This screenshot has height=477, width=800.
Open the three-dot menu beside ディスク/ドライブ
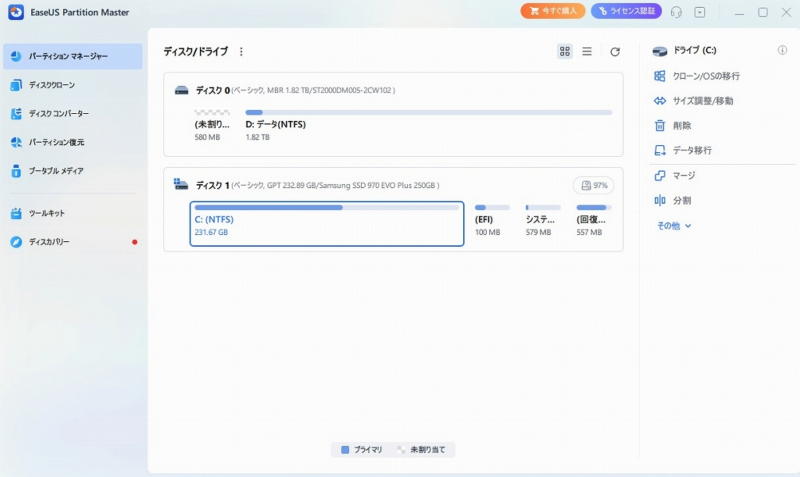click(x=241, y=51)
